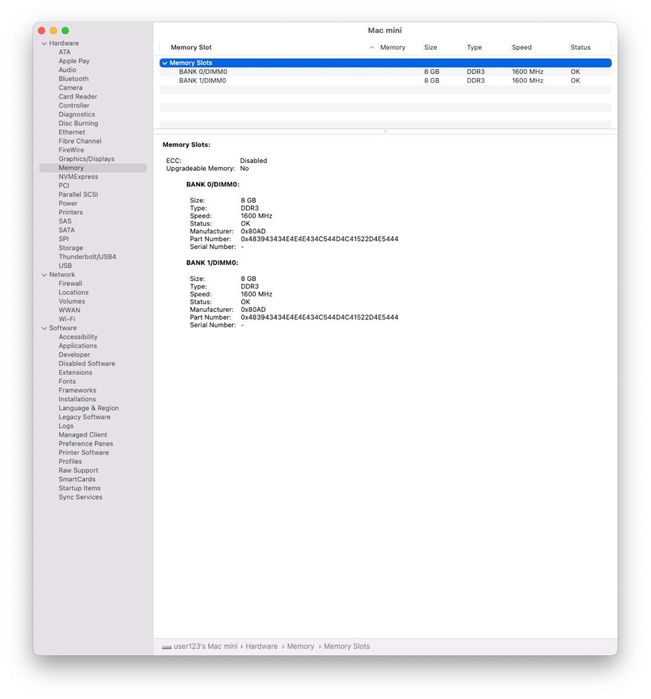Viewport: 651px width, 699px height.
Task: Select Applications under Software
Action: pyautogui.click(x=78, y=346)
